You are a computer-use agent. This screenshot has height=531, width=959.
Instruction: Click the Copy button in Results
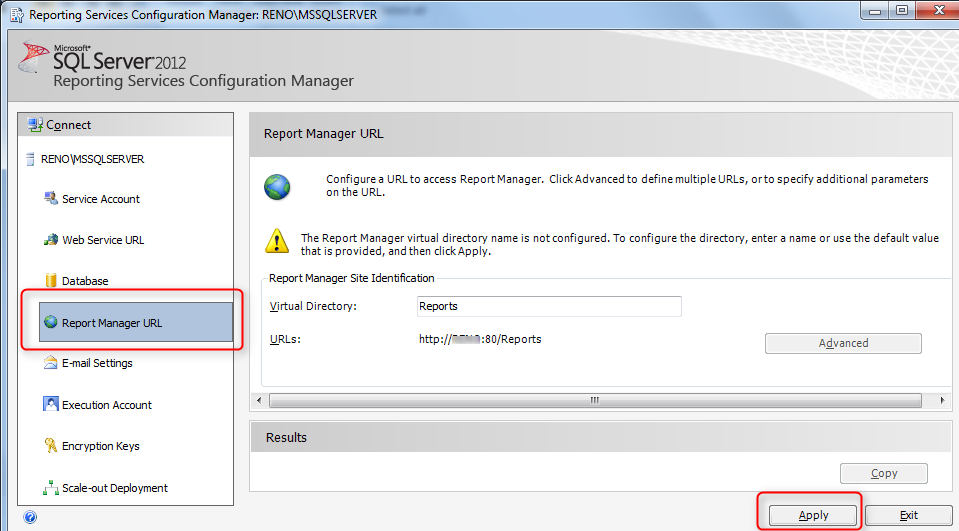[x=884, y=473]
